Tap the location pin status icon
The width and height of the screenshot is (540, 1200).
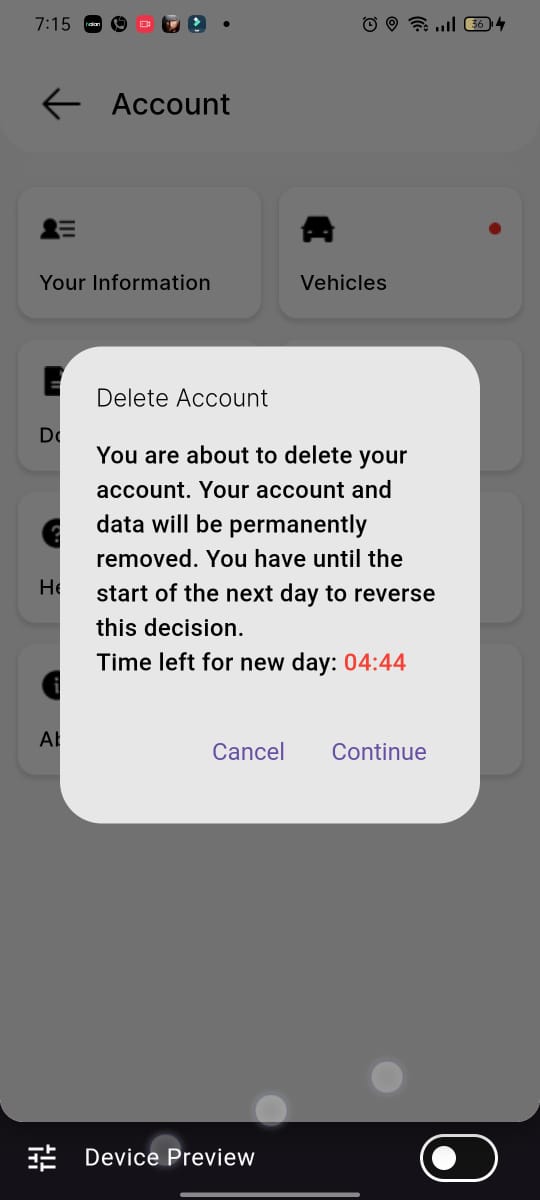(392, 24)
